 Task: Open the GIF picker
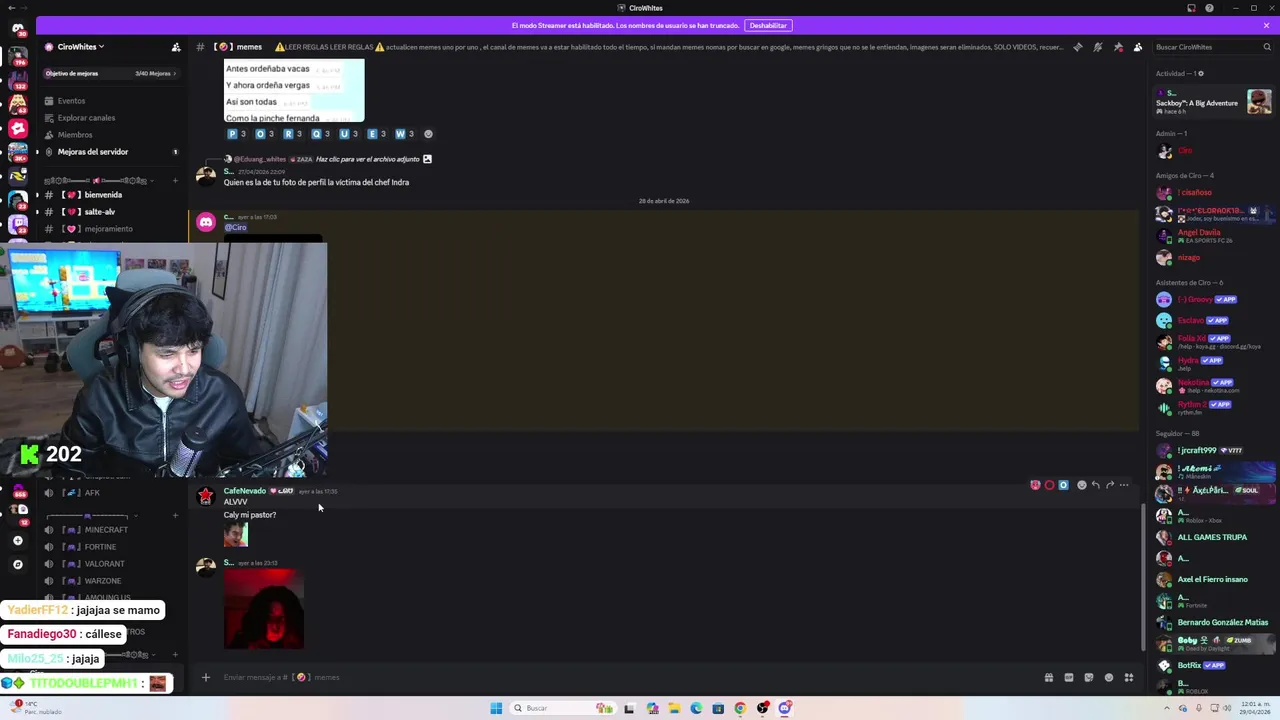pyautogui.click(x=1068, y=677)
